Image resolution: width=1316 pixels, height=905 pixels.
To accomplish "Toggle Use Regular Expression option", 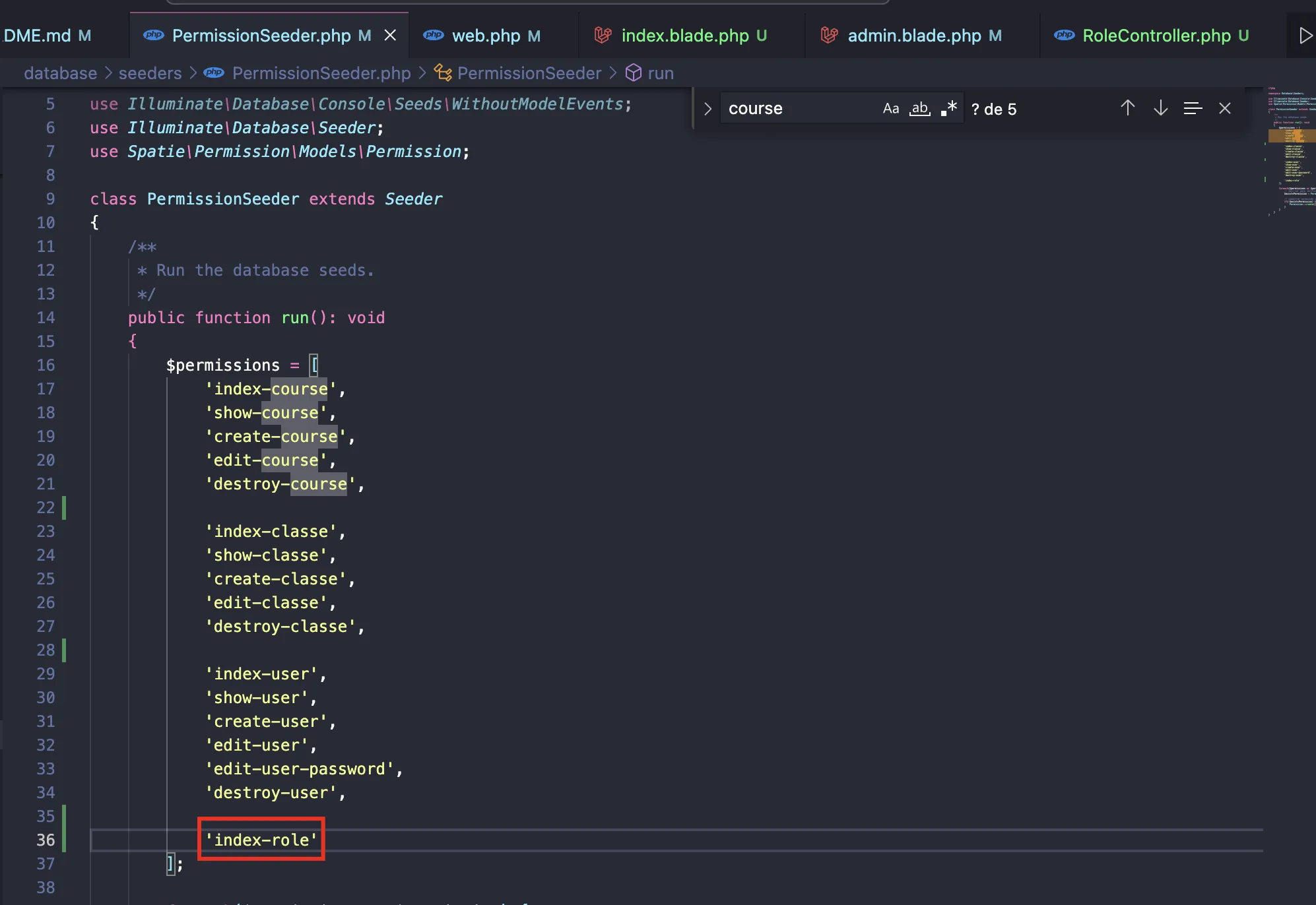I will 949,109.
